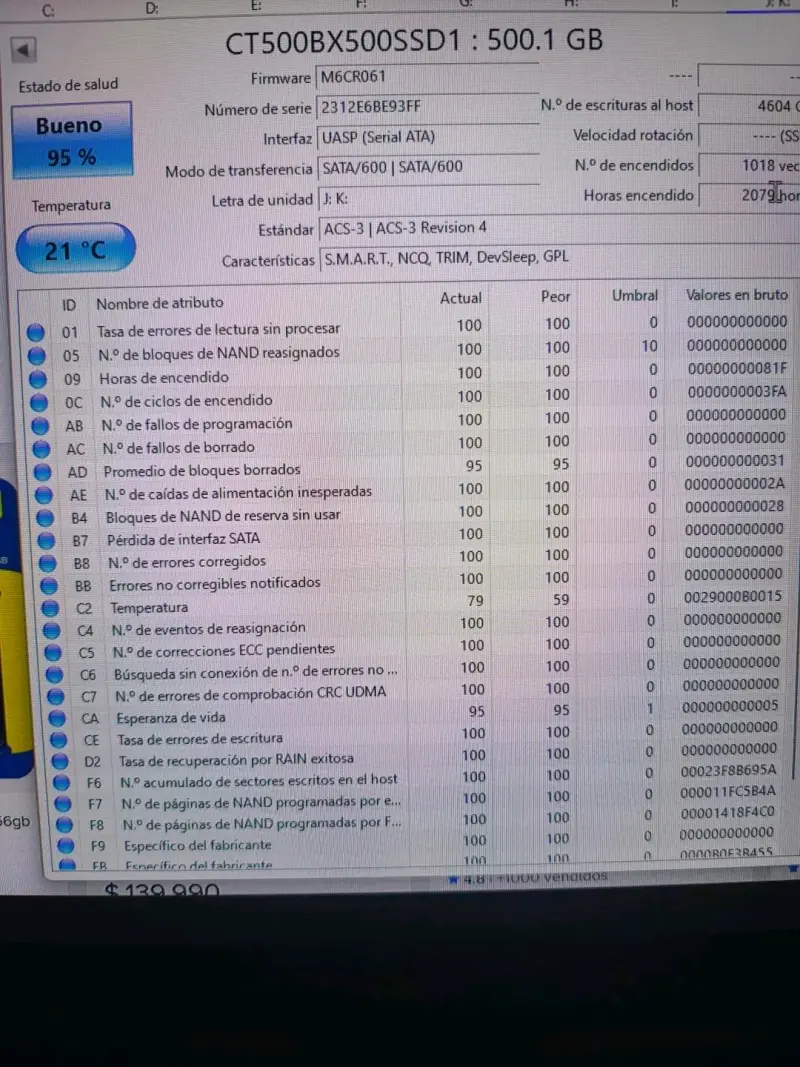Image resolution: width=800 pixels, height=1067 pixels.
Task: Click status icon for C5 correcciones ECC pendientes
Action: 53,653
